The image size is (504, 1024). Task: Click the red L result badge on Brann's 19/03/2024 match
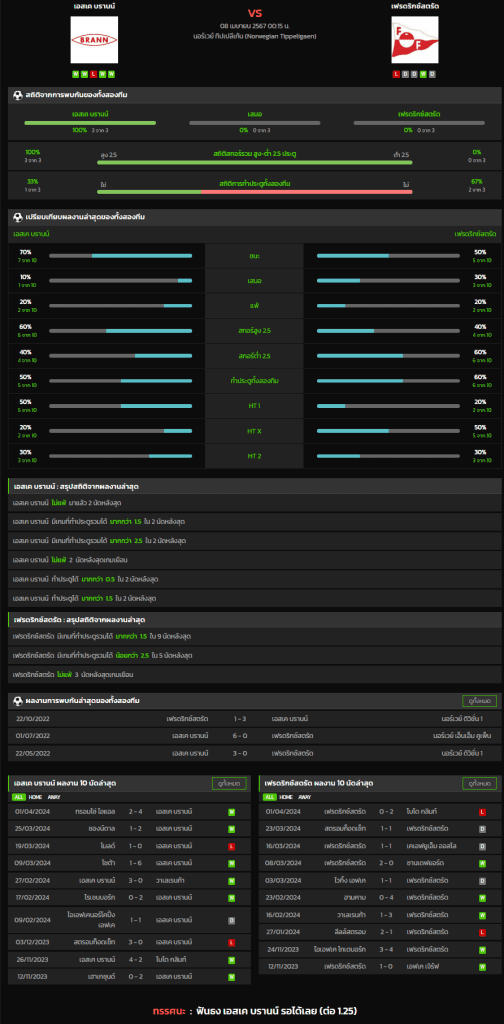pos(232,846)
